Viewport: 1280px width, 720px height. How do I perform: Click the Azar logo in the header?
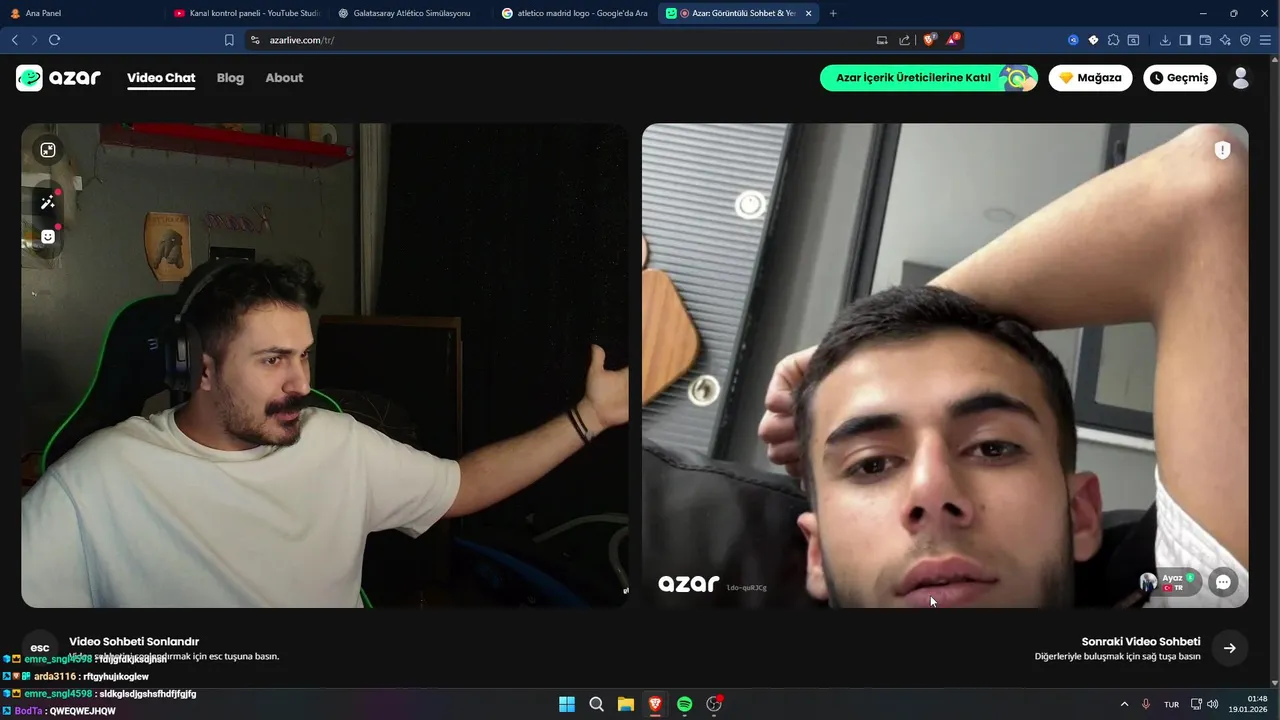click(x=58, y=78)
